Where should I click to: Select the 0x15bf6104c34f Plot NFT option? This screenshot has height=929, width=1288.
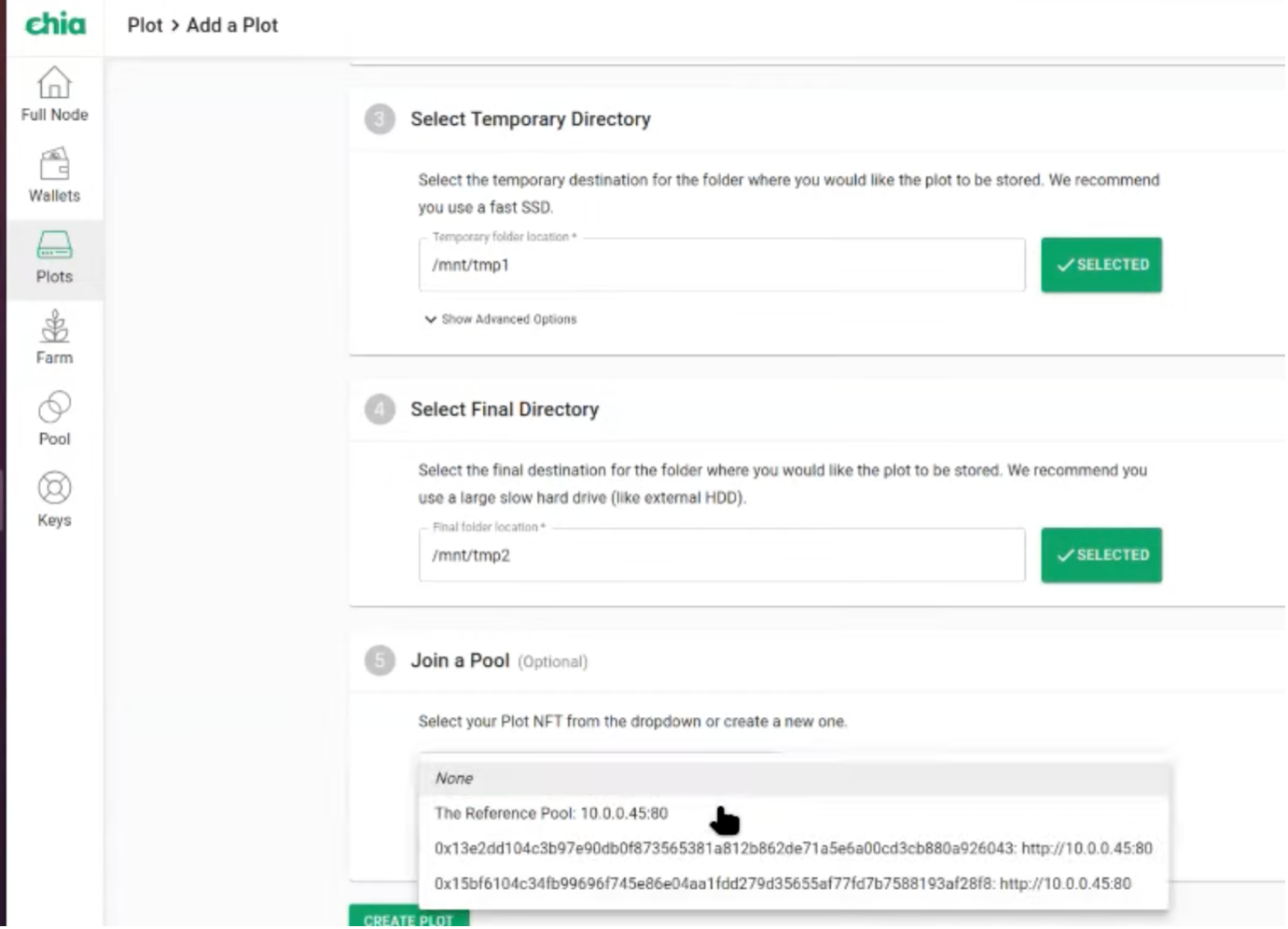click(x=782, y=883)
